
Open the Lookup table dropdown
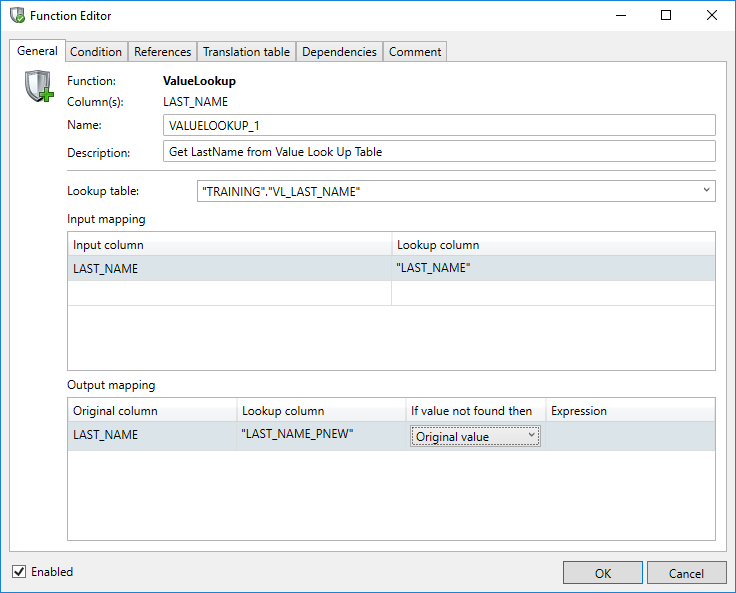(706, 190)
